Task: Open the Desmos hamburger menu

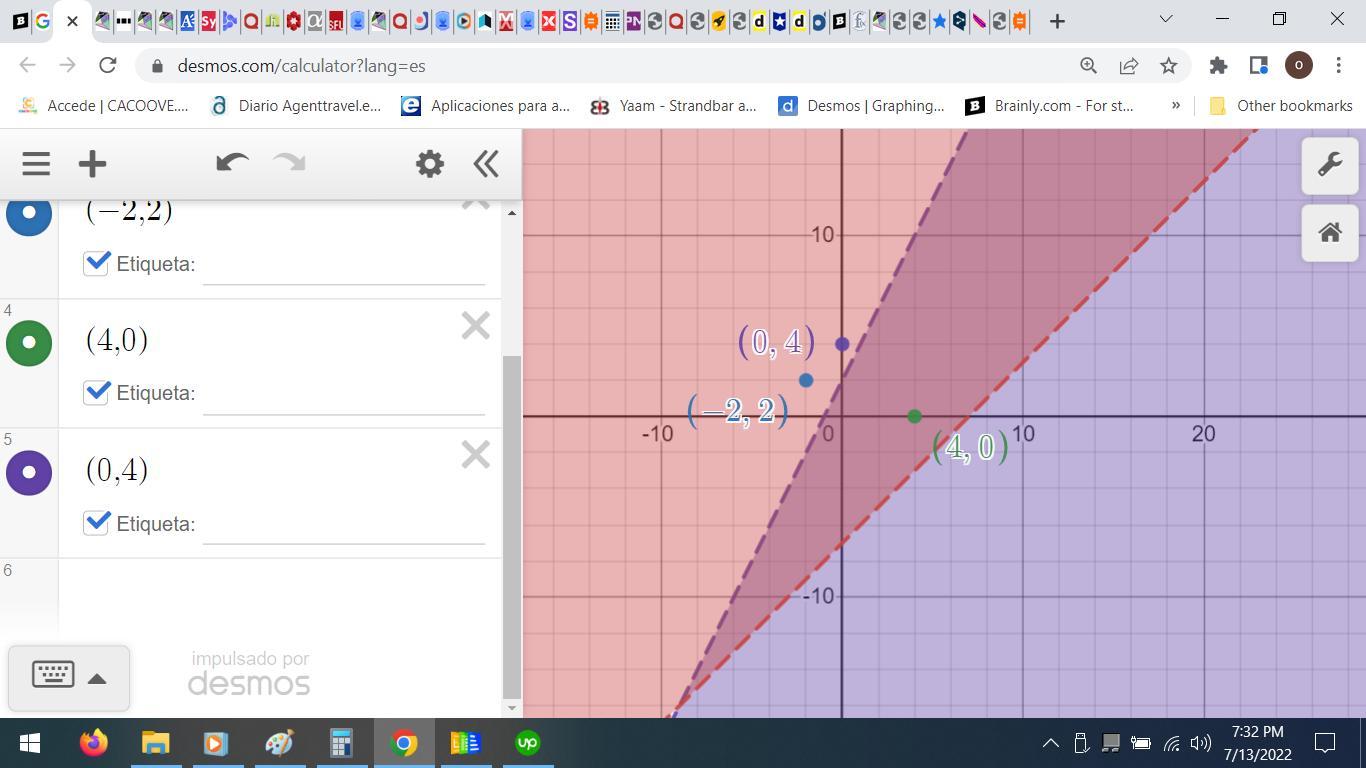Action: click(x=36, y=164)
